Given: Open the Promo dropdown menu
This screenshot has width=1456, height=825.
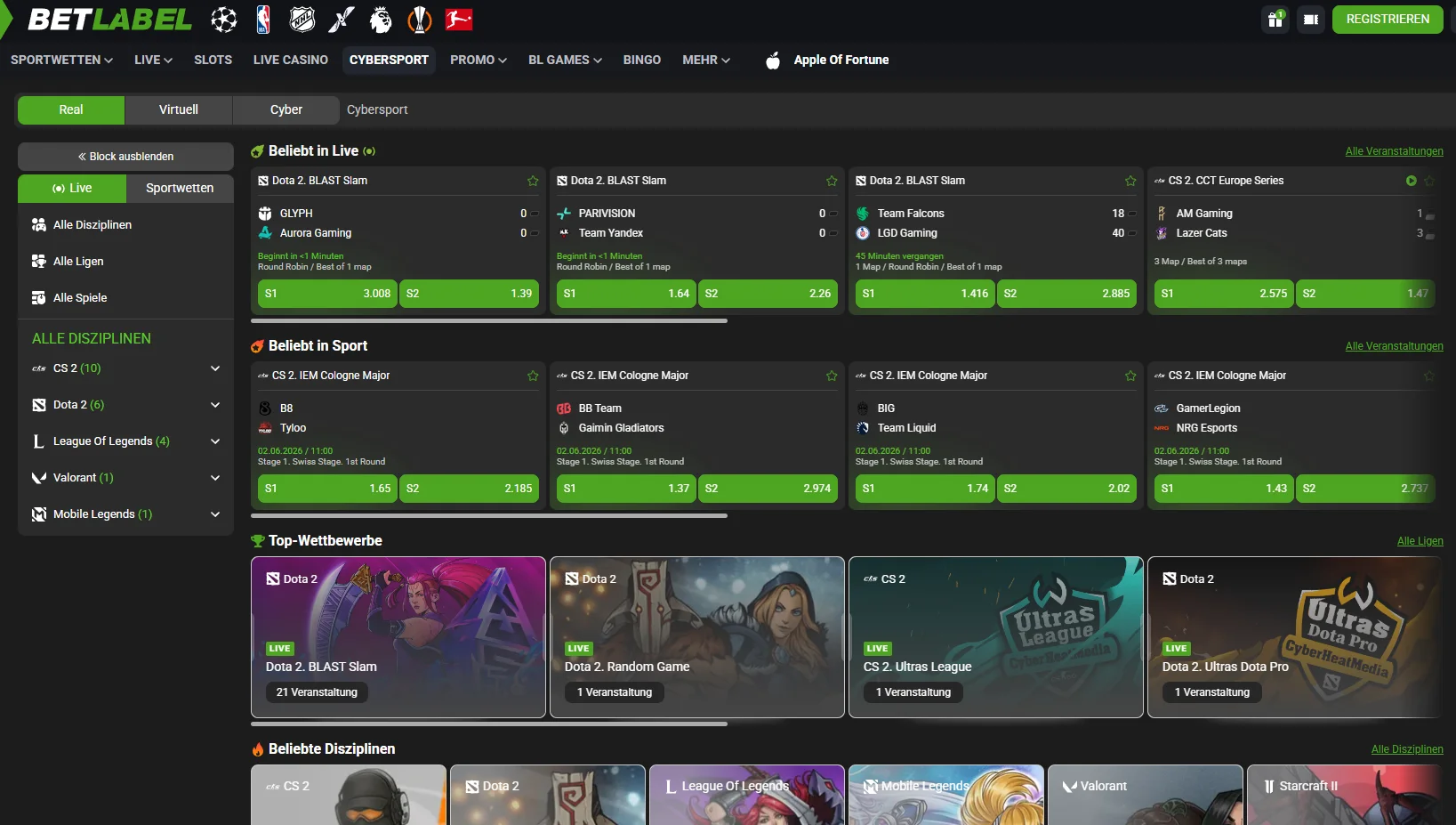Looking at the screenshot, I should (x=479, y=60).
